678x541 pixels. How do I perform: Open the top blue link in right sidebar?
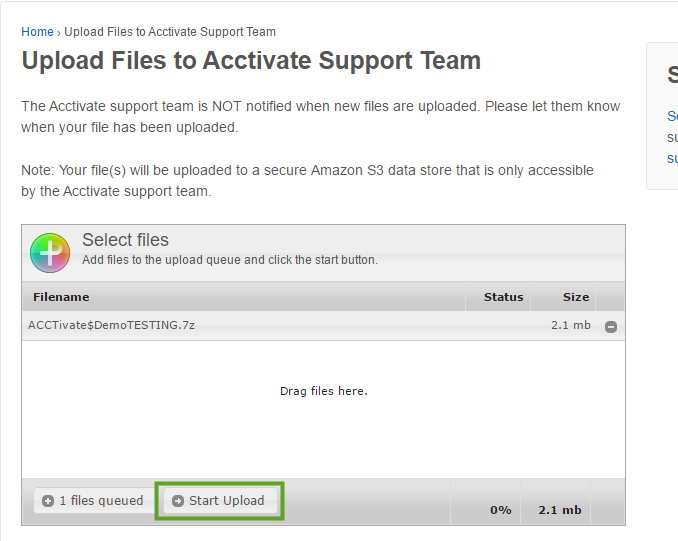[x=672, y=116]
